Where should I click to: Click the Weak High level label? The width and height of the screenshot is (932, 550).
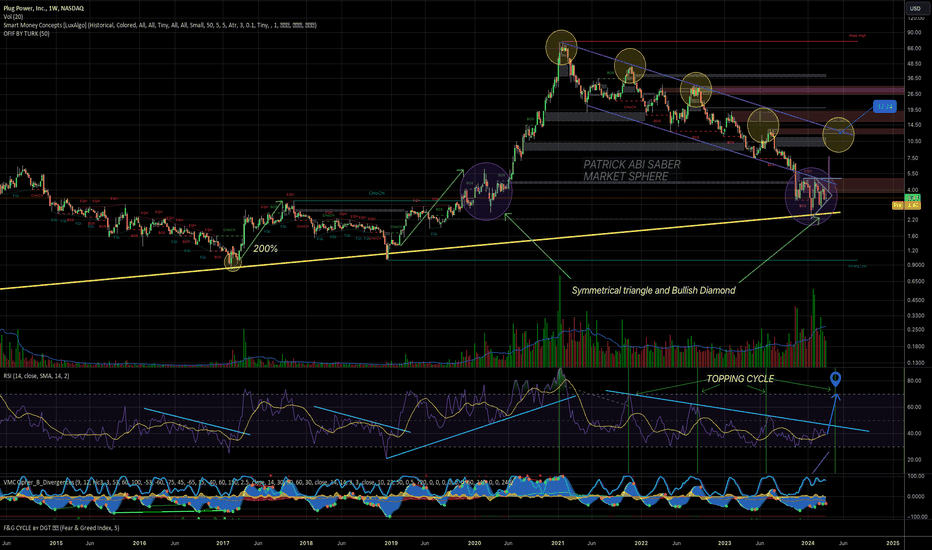click(857, 36)
